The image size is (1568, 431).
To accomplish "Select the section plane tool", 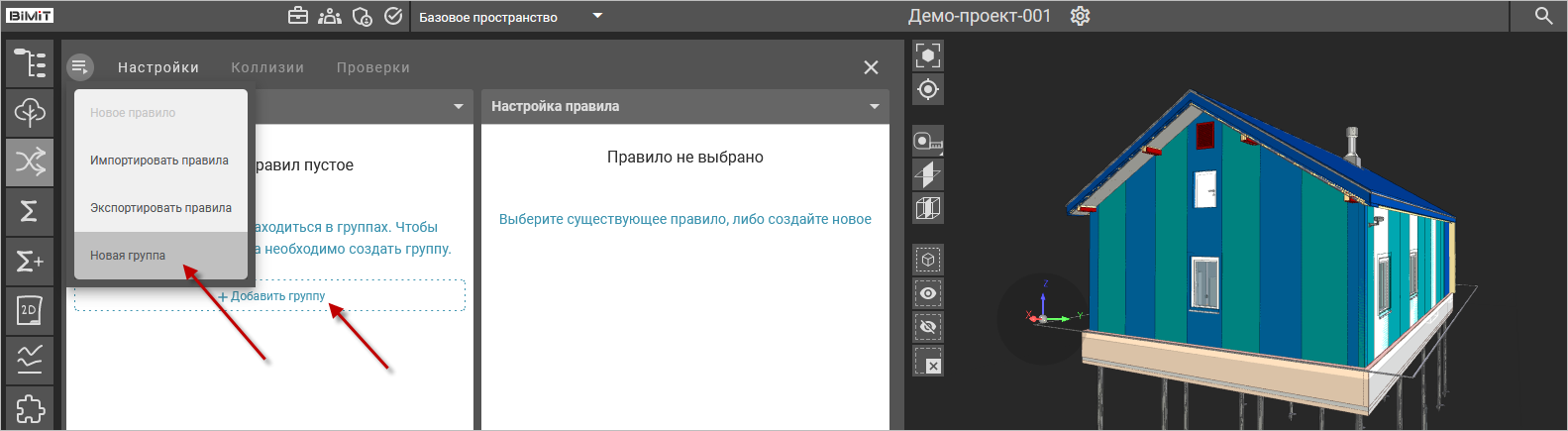I will coord(928,175).
